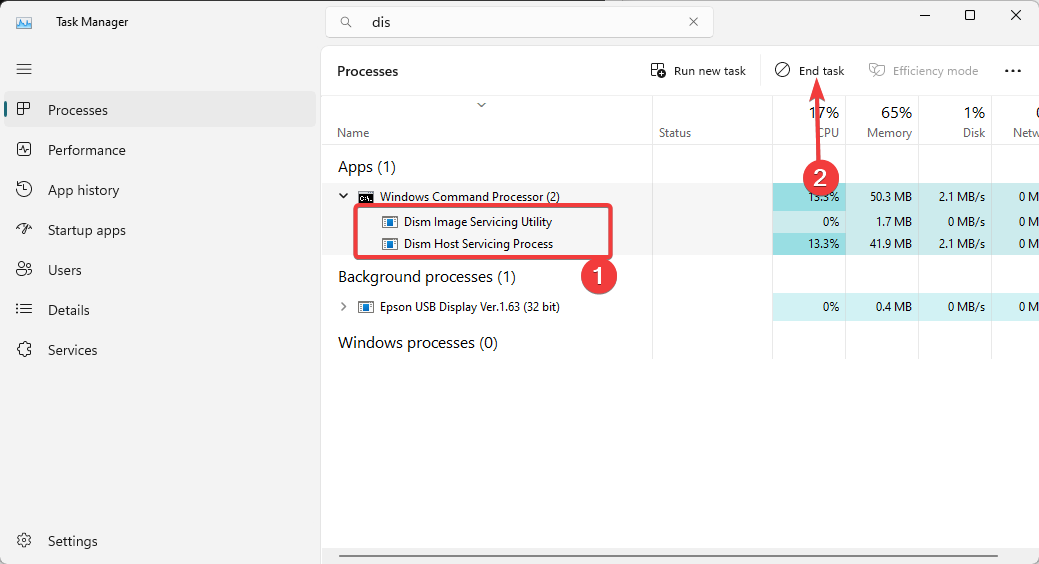Click the App history clock icon
Viewport: 1039px width, 564px height.
[x=24, y=190]
